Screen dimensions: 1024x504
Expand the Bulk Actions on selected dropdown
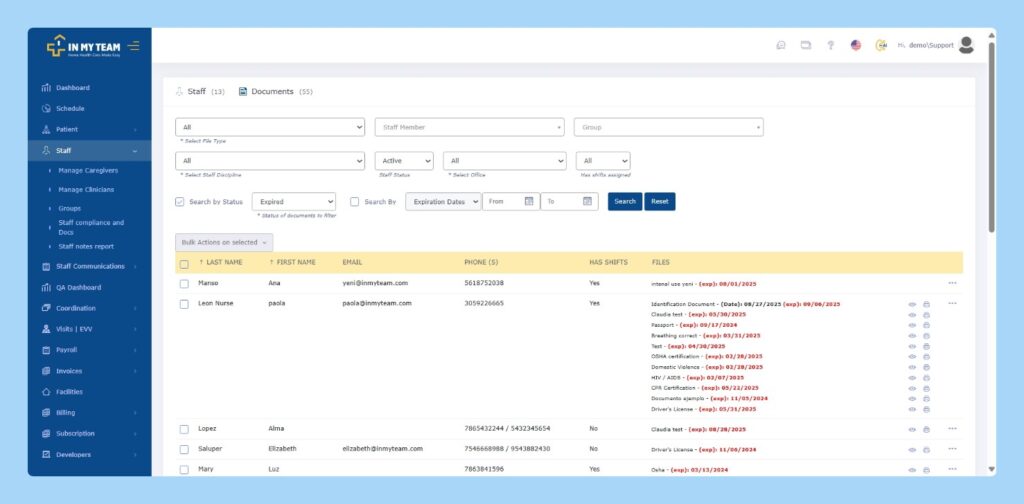pos(224,242)
